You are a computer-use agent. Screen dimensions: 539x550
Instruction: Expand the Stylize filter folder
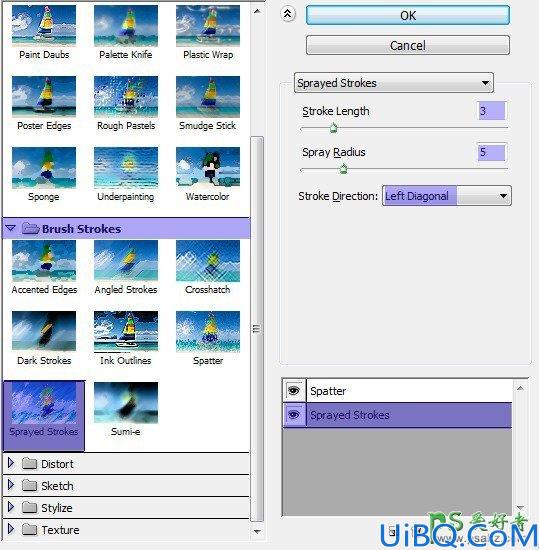tap(11, 507)
